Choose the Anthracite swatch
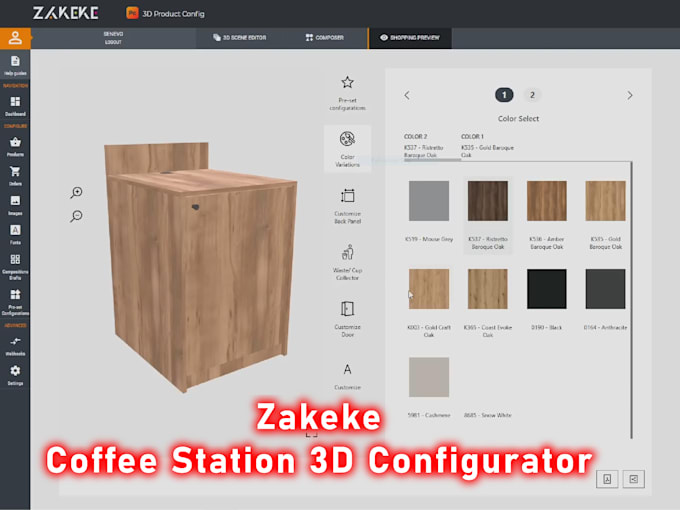 (605, 289)
